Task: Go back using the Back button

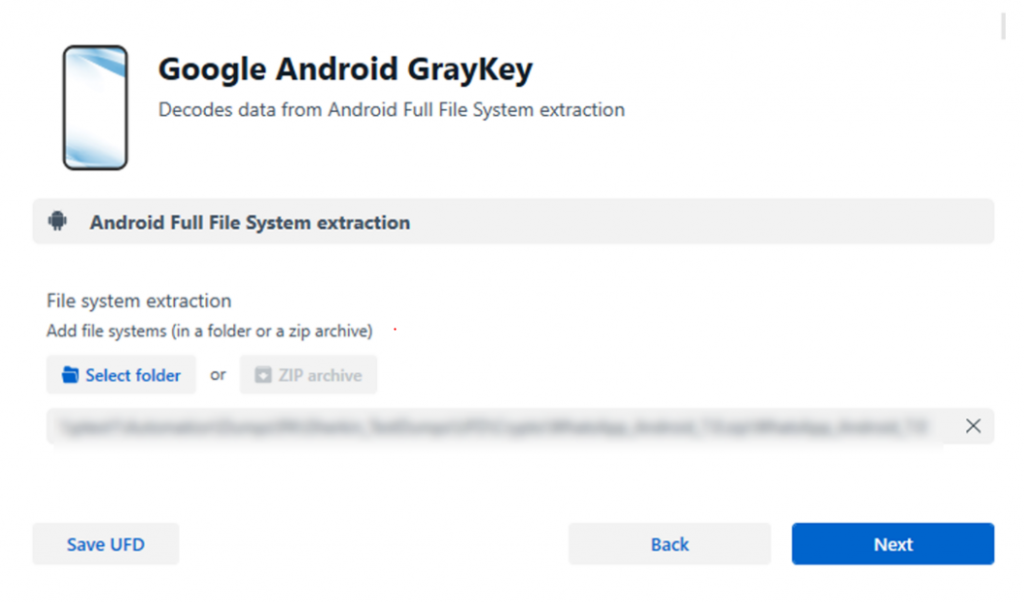Action: click(669, 544)
